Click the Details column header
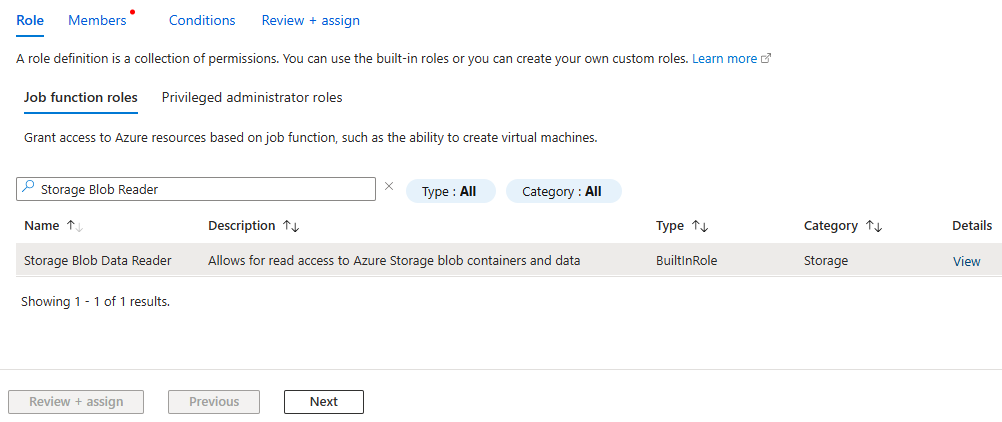1002x422 pixels. click(x=972, y=226)
